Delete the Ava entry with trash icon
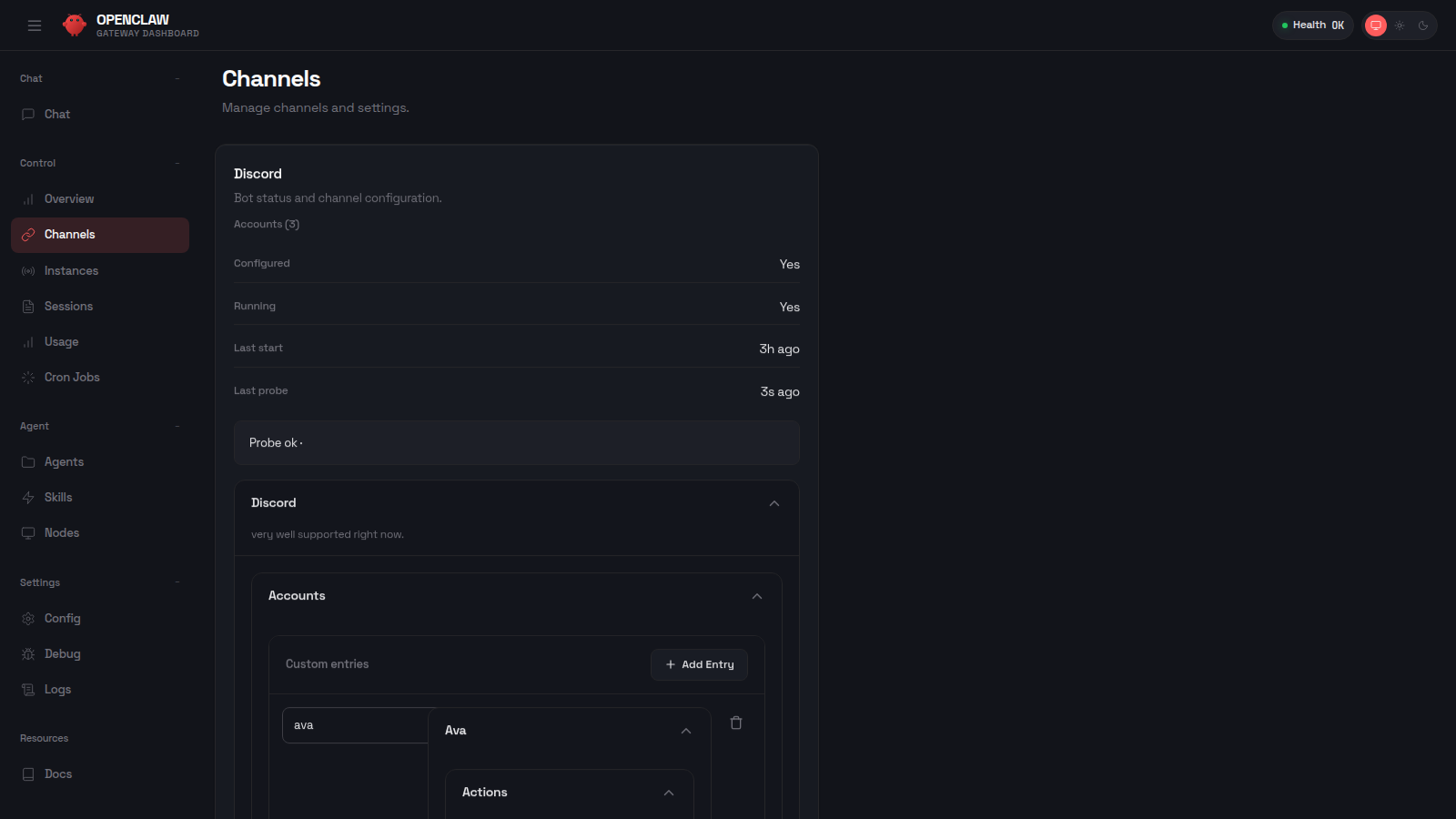Image resolution: width=1456 pixels, height=819 pixels. point(736,722)
